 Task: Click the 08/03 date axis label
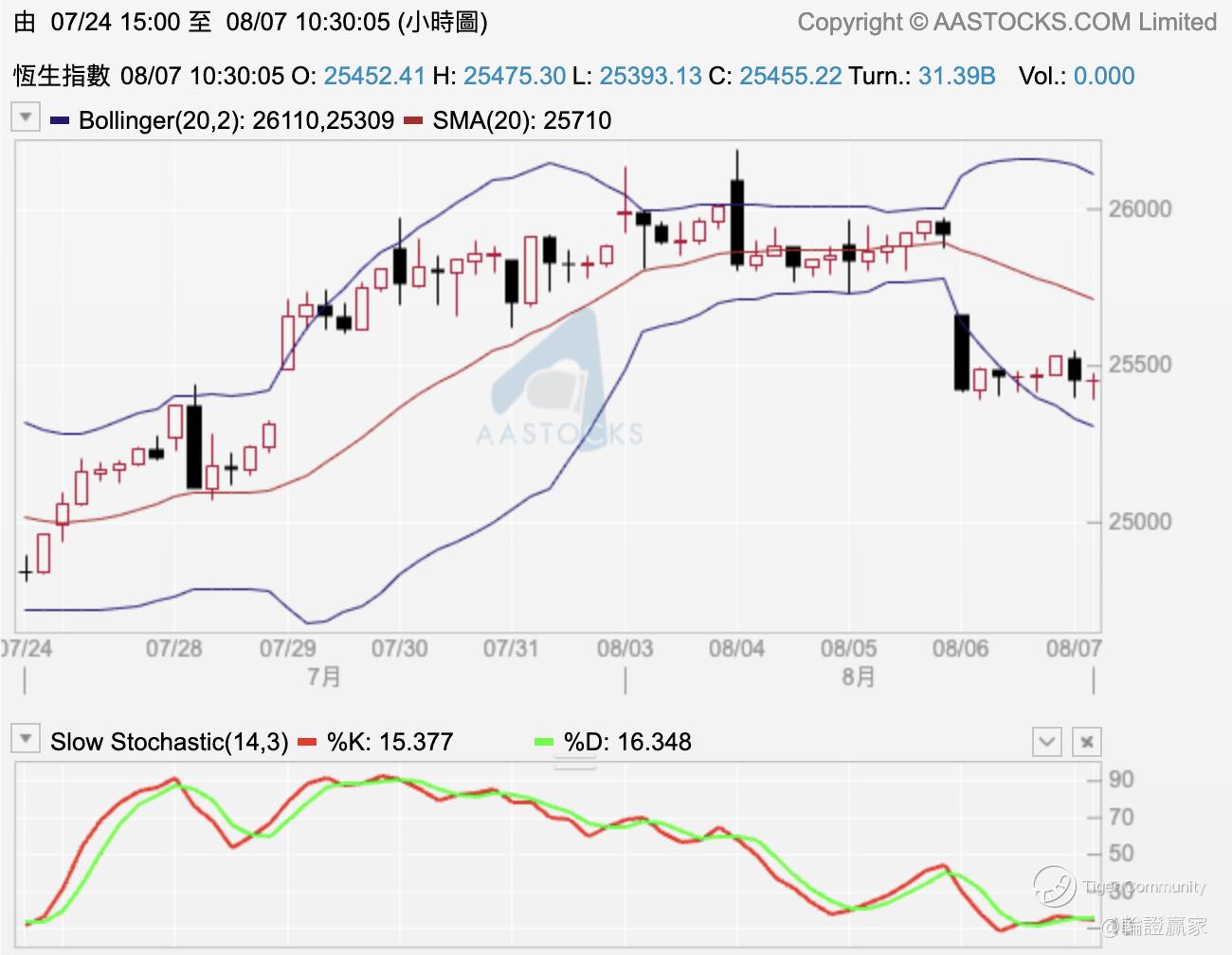(x=625, y=649)
